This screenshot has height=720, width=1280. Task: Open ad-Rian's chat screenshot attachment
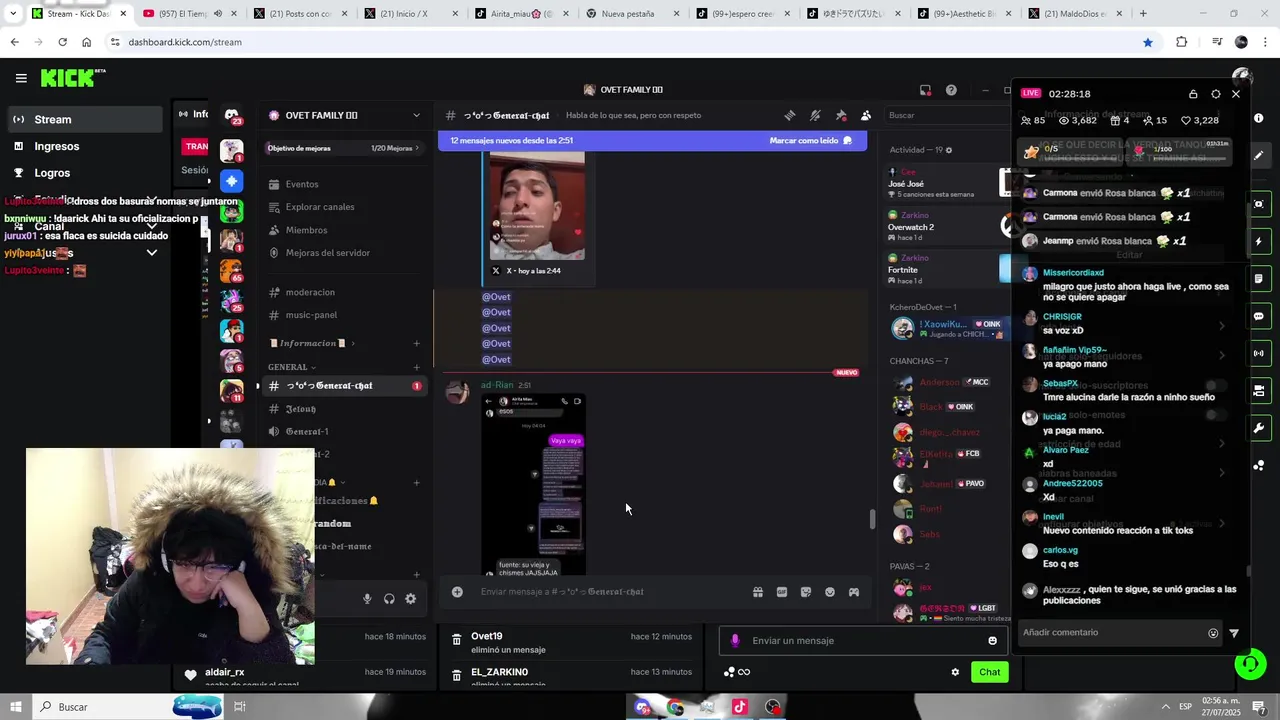[533, 484]
